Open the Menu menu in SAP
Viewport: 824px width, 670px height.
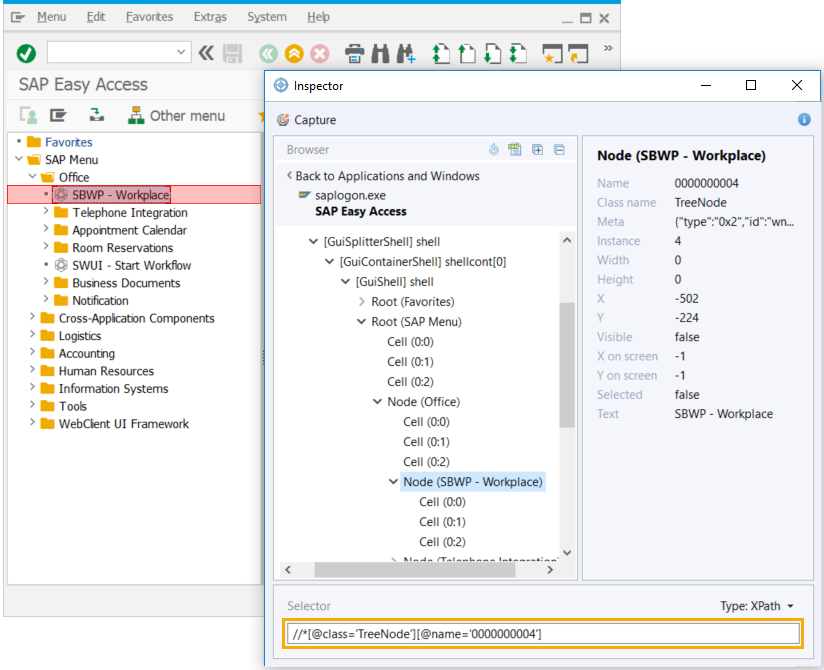coord(52,17)
